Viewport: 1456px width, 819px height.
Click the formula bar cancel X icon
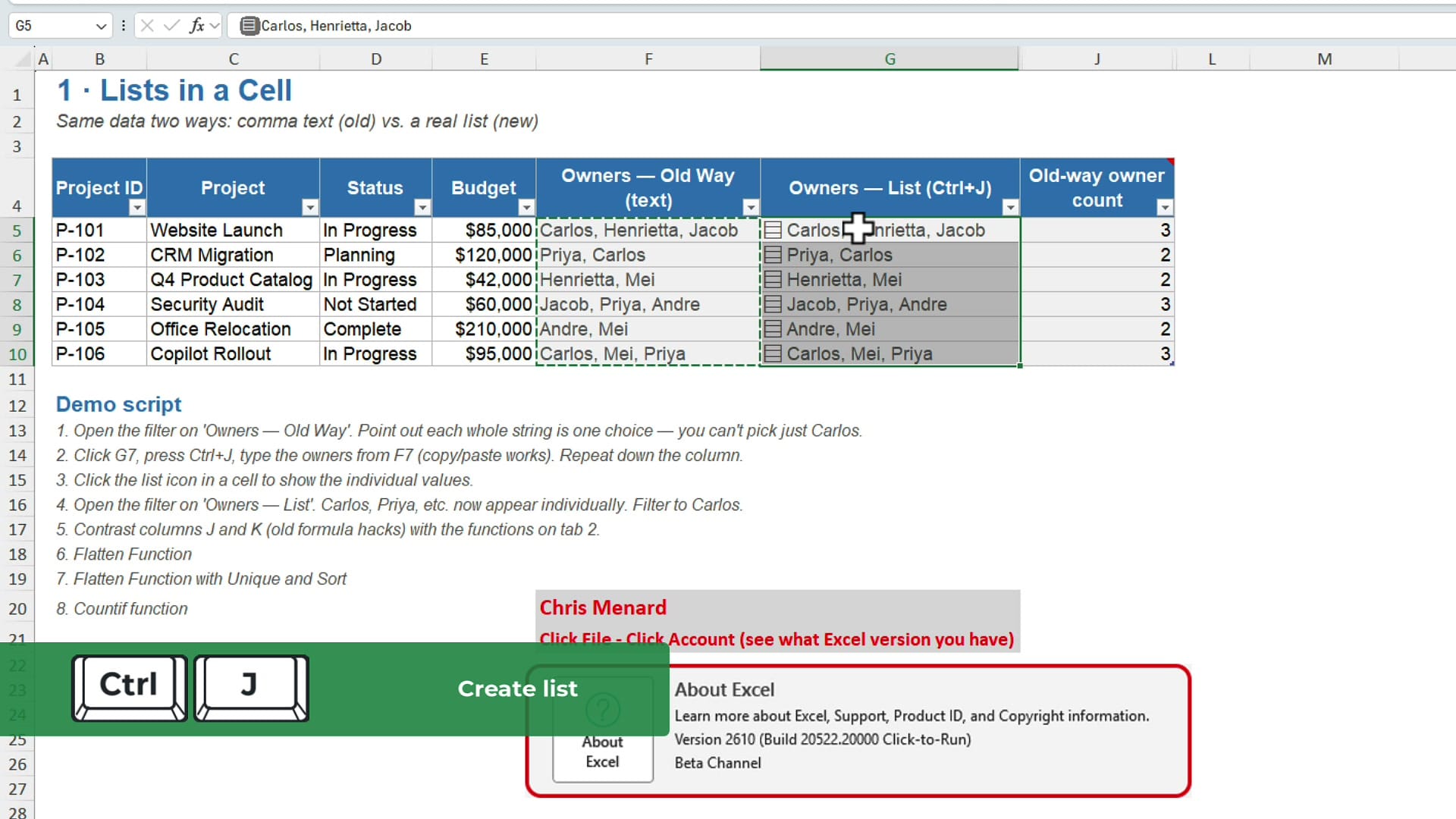tap(147, 26)
